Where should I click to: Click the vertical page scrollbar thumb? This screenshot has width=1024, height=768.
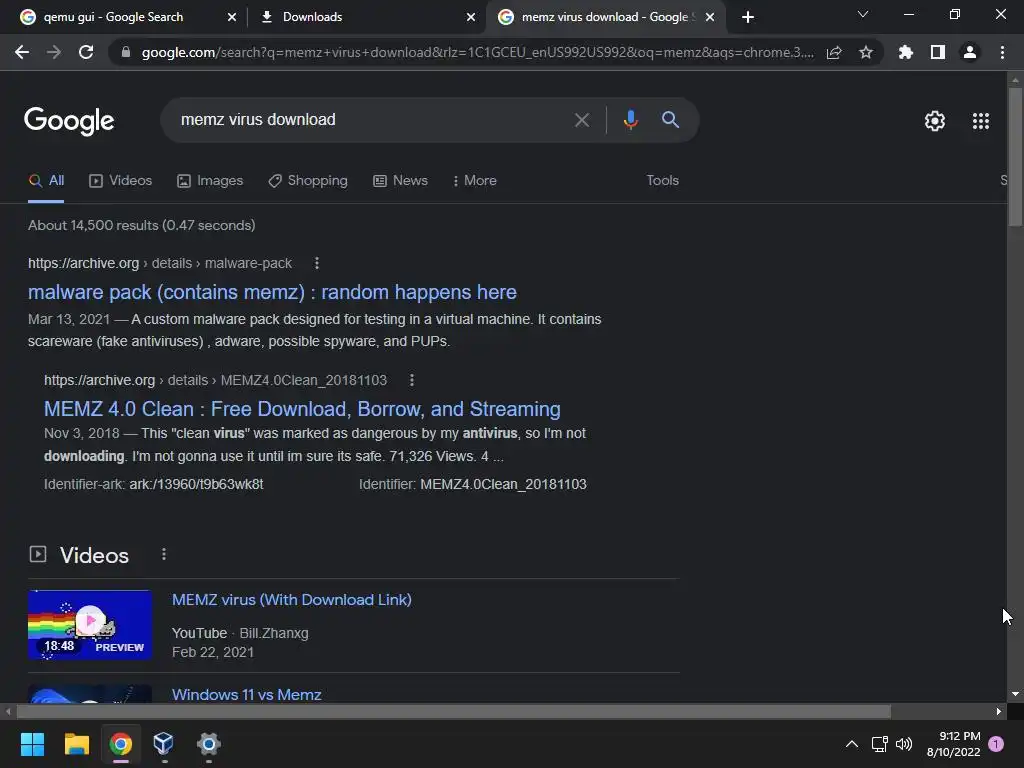(1015, 157)
